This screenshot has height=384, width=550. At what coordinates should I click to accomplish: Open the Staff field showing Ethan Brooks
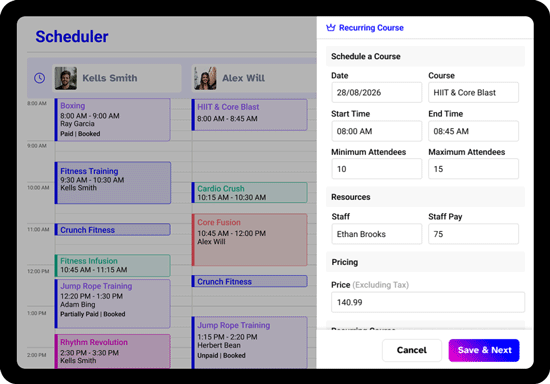376,234
